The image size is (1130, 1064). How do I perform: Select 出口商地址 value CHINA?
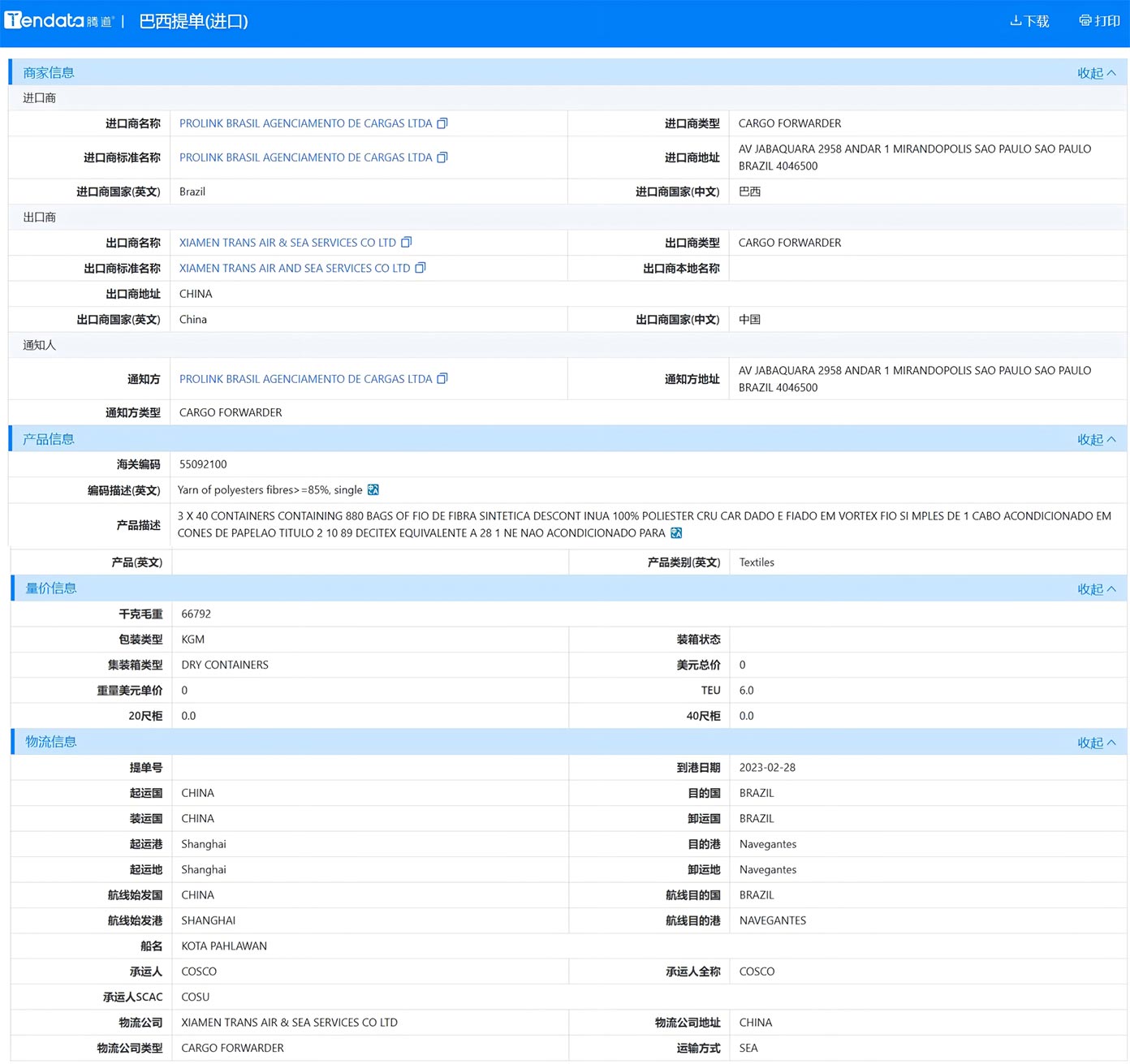click(x=196, y=294)
